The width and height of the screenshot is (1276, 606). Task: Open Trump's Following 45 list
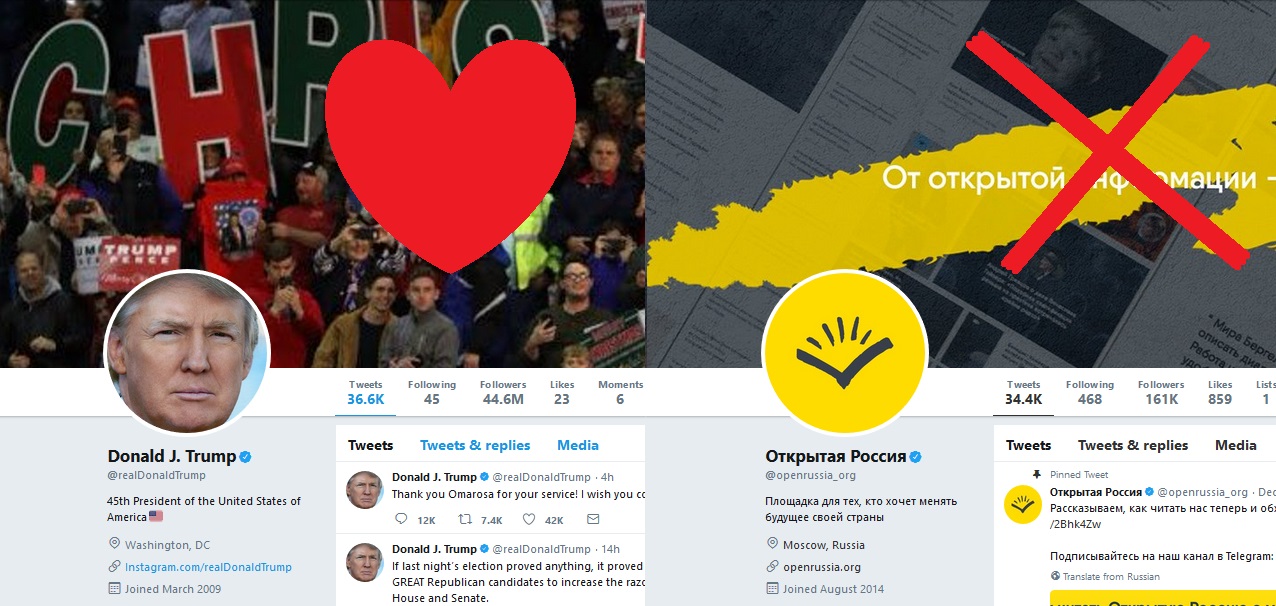pyautogui.click(x=432, y=392)
